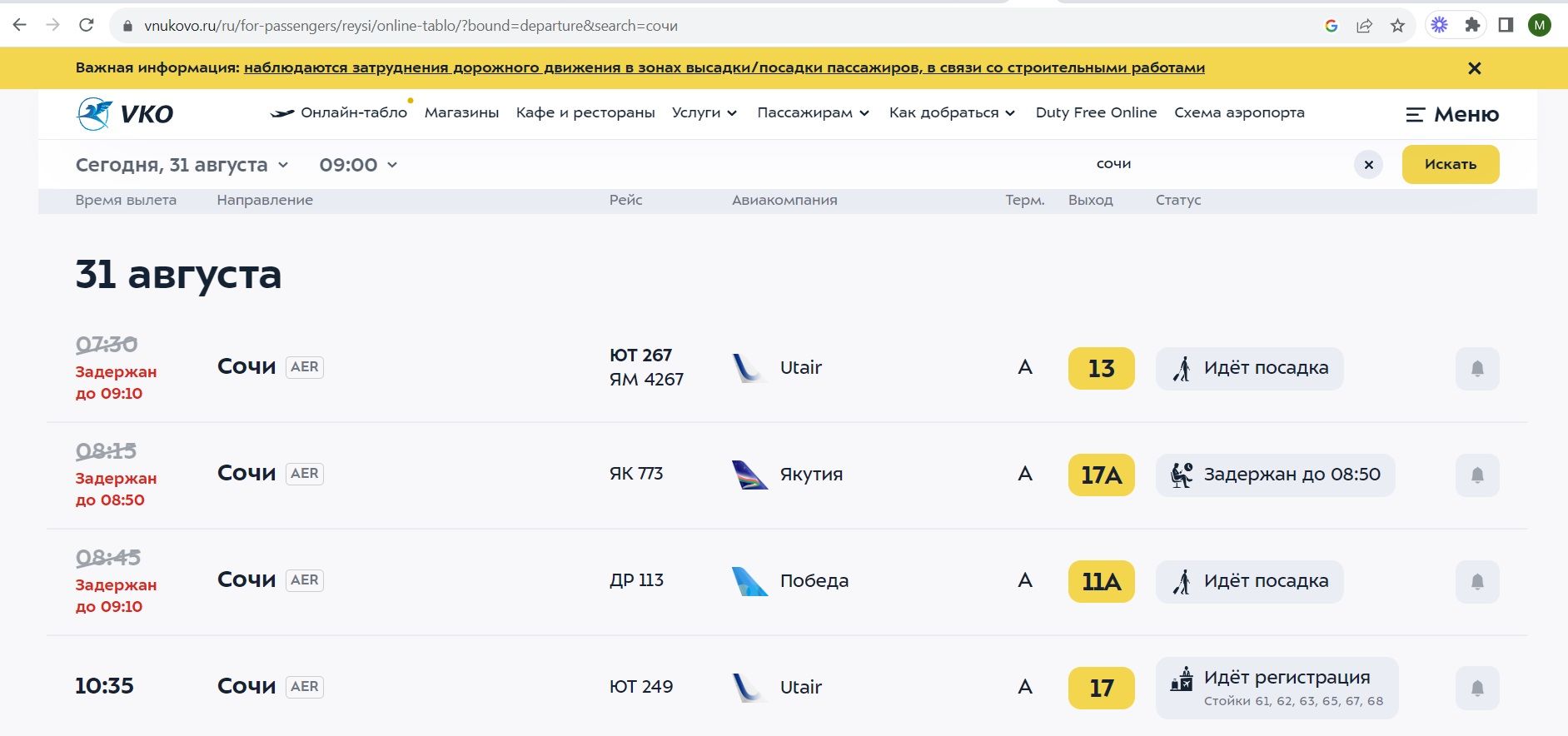Open the Онлайн-табло section
This screenshot has width=1568, height=736.
coord(339,112)
